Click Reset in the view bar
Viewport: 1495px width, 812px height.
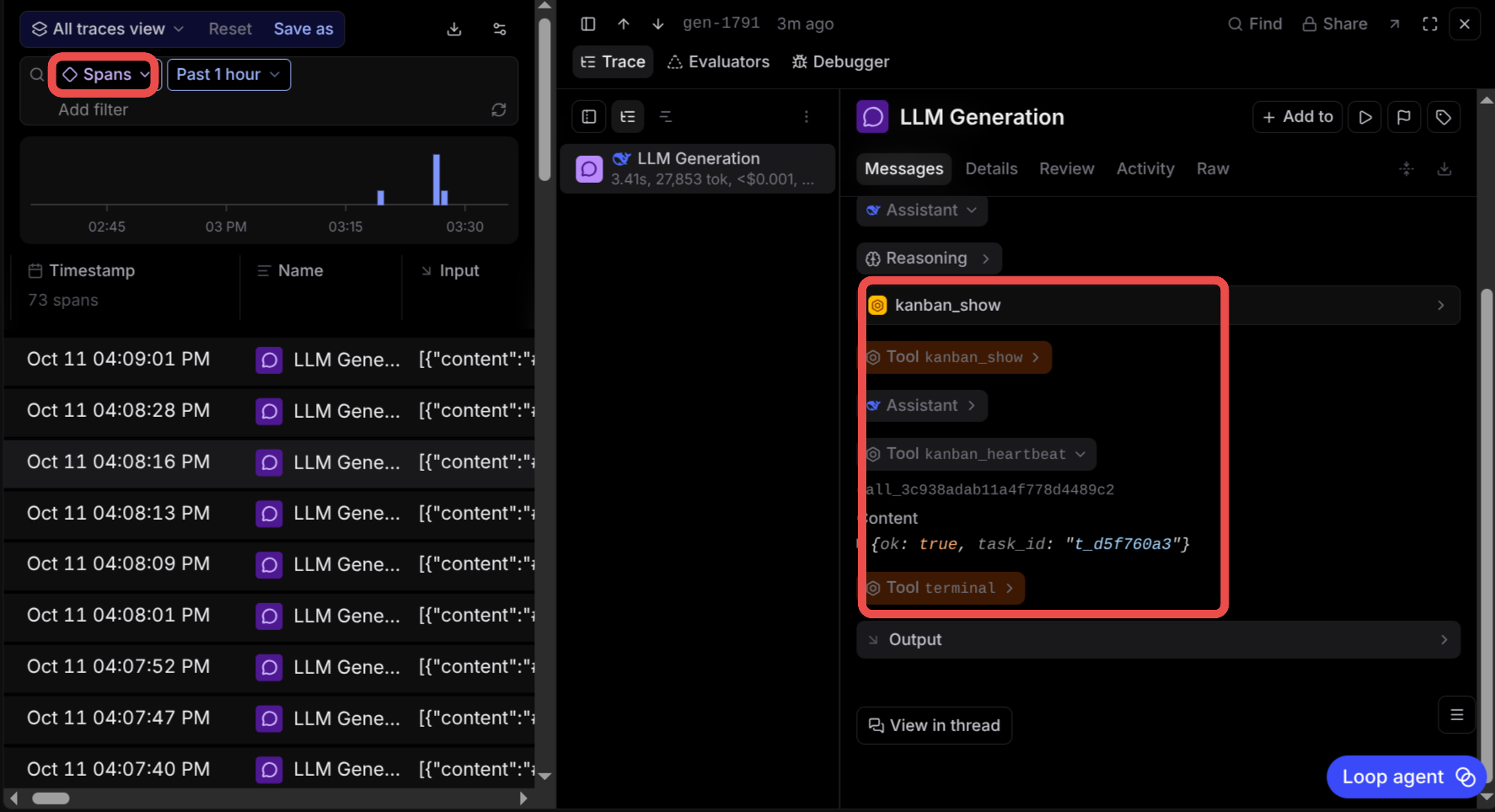pos(230,29)
